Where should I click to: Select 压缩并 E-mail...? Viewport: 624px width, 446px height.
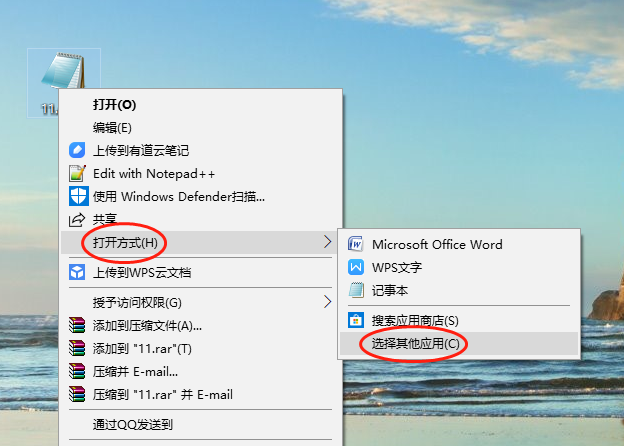click(x=201, y=372)
